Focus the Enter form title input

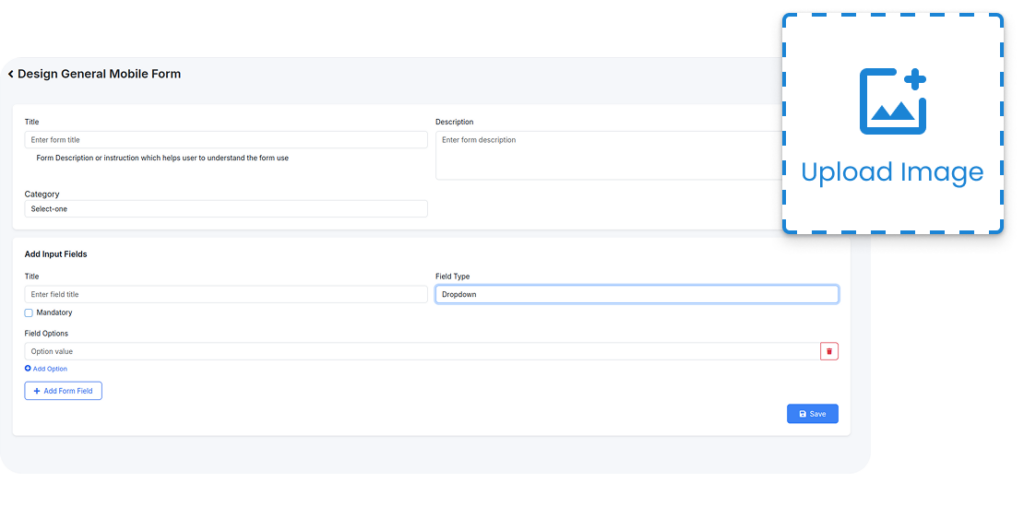(225, 140)
